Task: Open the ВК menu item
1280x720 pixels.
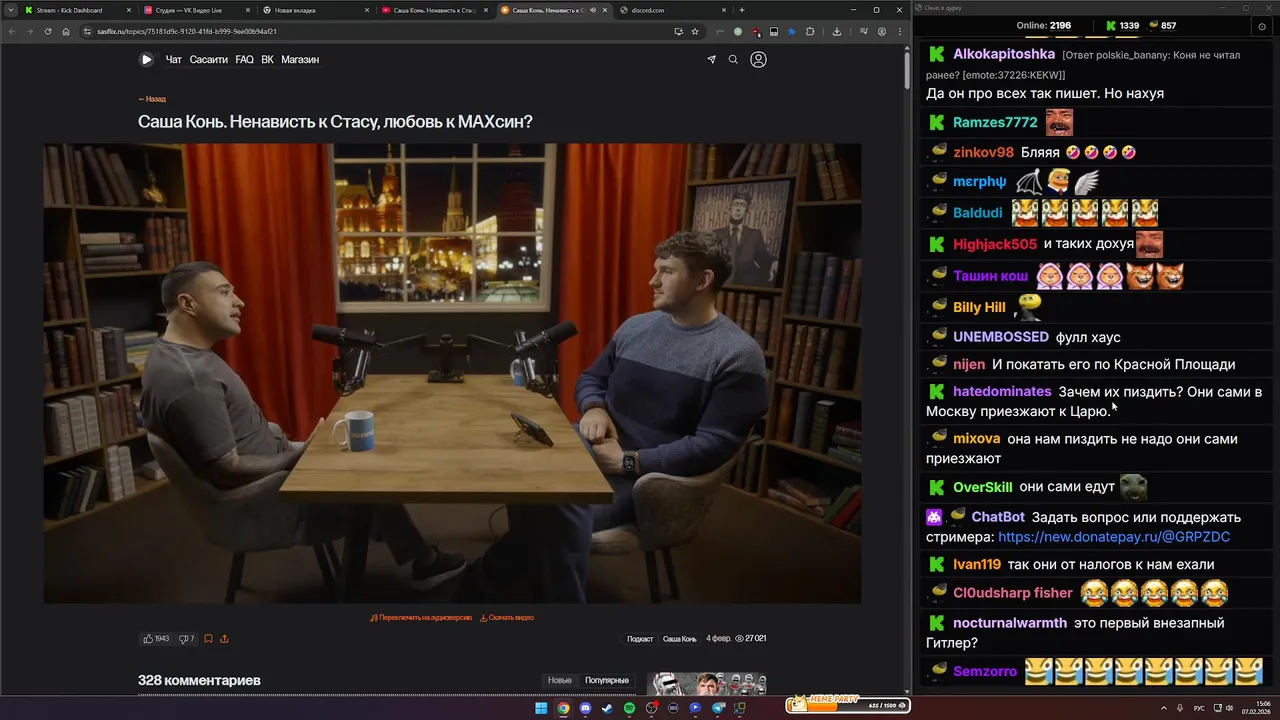Action: pos(267,60)
